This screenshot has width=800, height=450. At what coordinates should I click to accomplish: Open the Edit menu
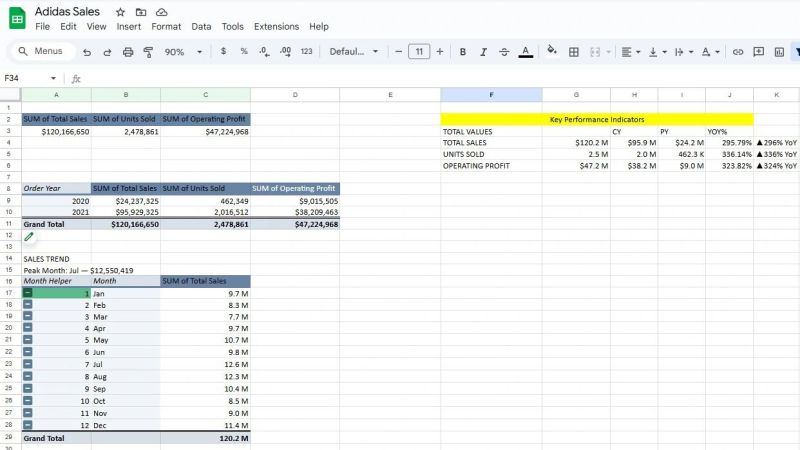(68, 27)
